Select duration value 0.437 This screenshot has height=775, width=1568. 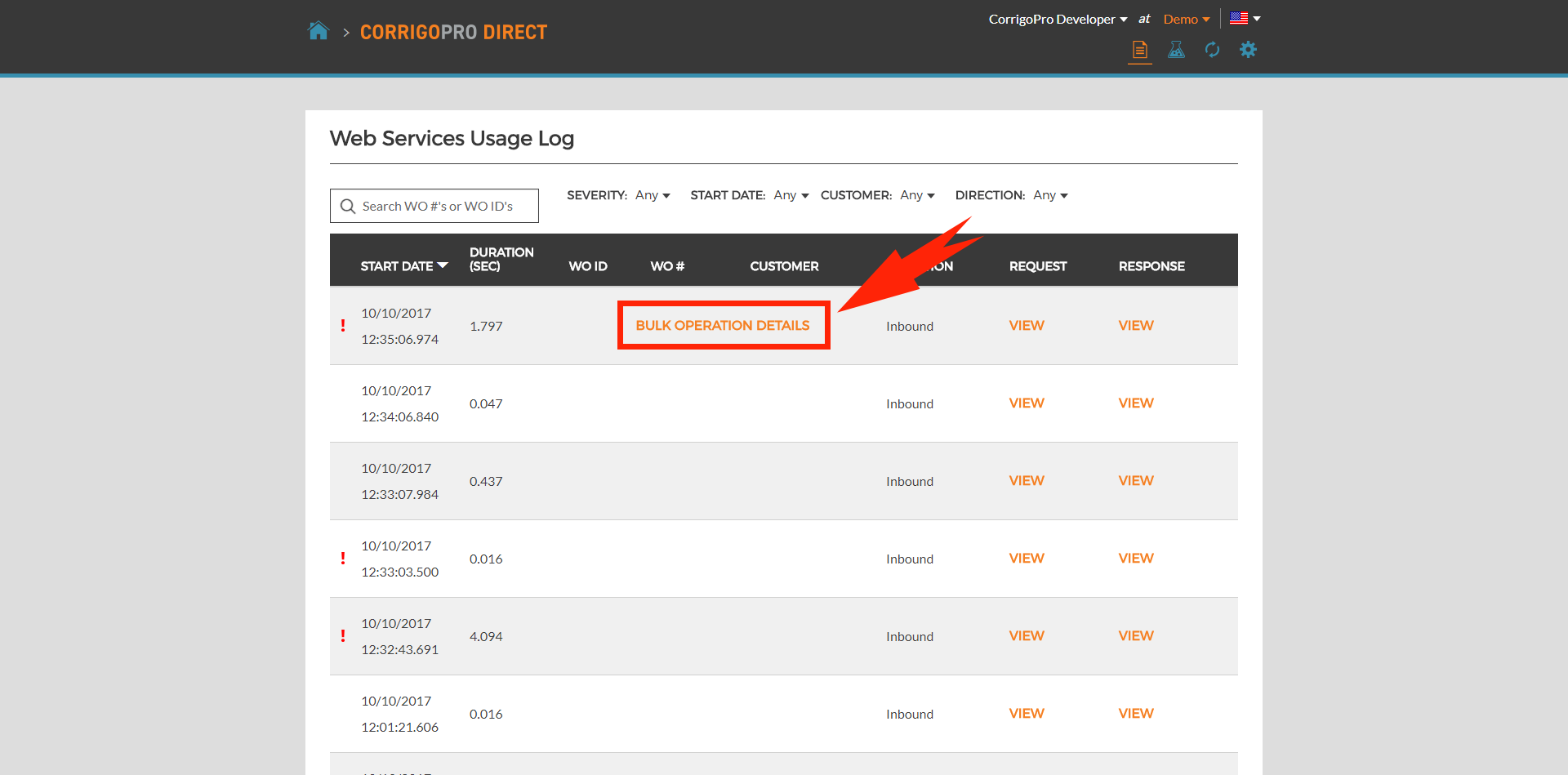(486, 481)
